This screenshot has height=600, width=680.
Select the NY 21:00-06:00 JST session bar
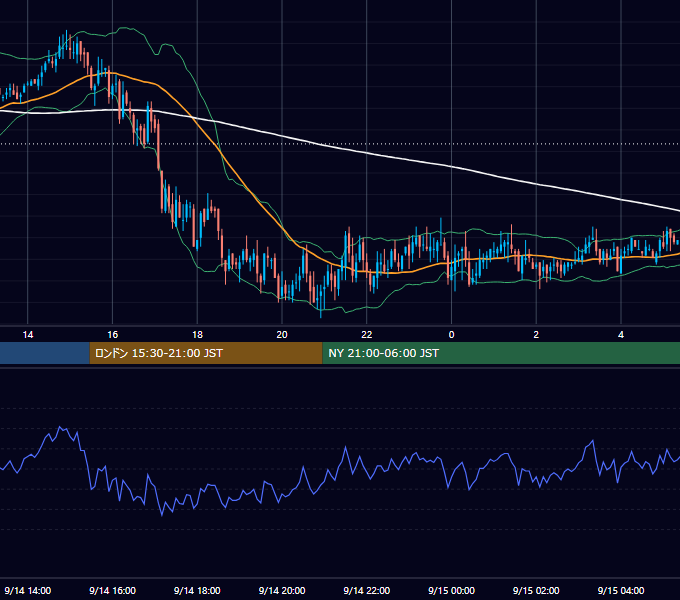[501, 353]
